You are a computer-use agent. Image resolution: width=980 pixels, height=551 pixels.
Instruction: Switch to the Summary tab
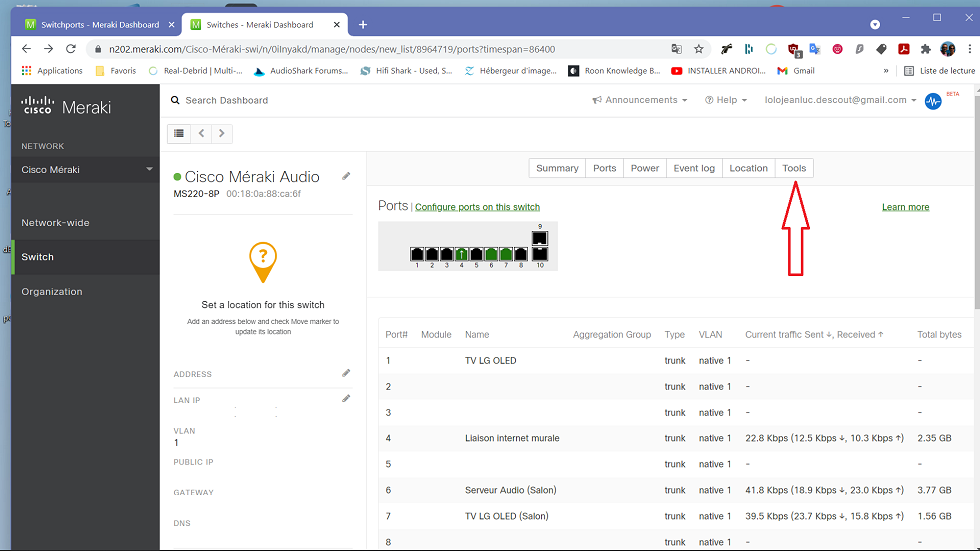tap(557, 168)
